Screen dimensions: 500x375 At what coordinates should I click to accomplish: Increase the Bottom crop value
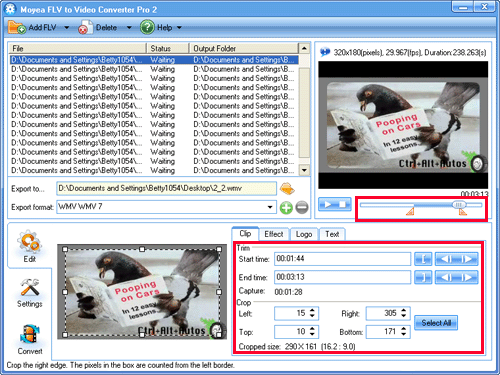[x=404, y=329]
